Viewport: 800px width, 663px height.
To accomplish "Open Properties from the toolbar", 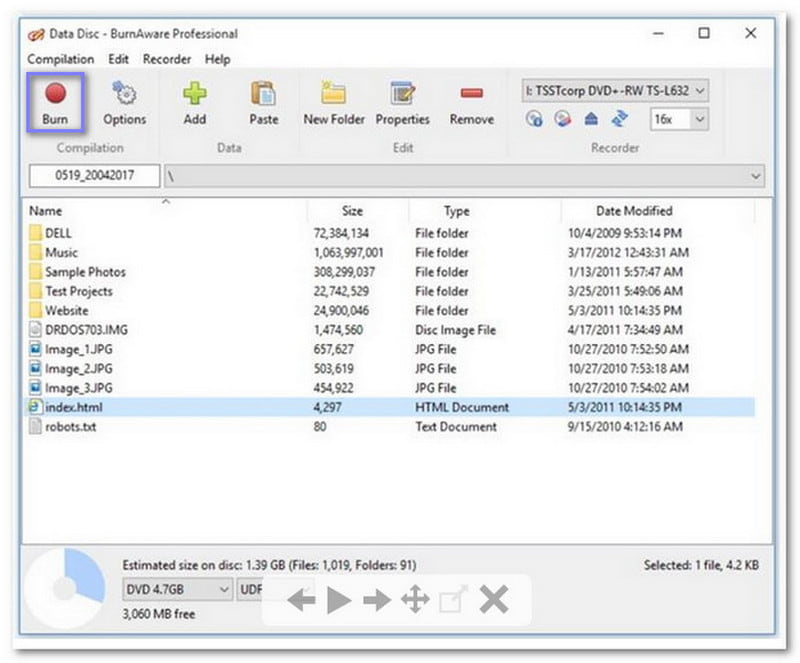I will (402, 104).
